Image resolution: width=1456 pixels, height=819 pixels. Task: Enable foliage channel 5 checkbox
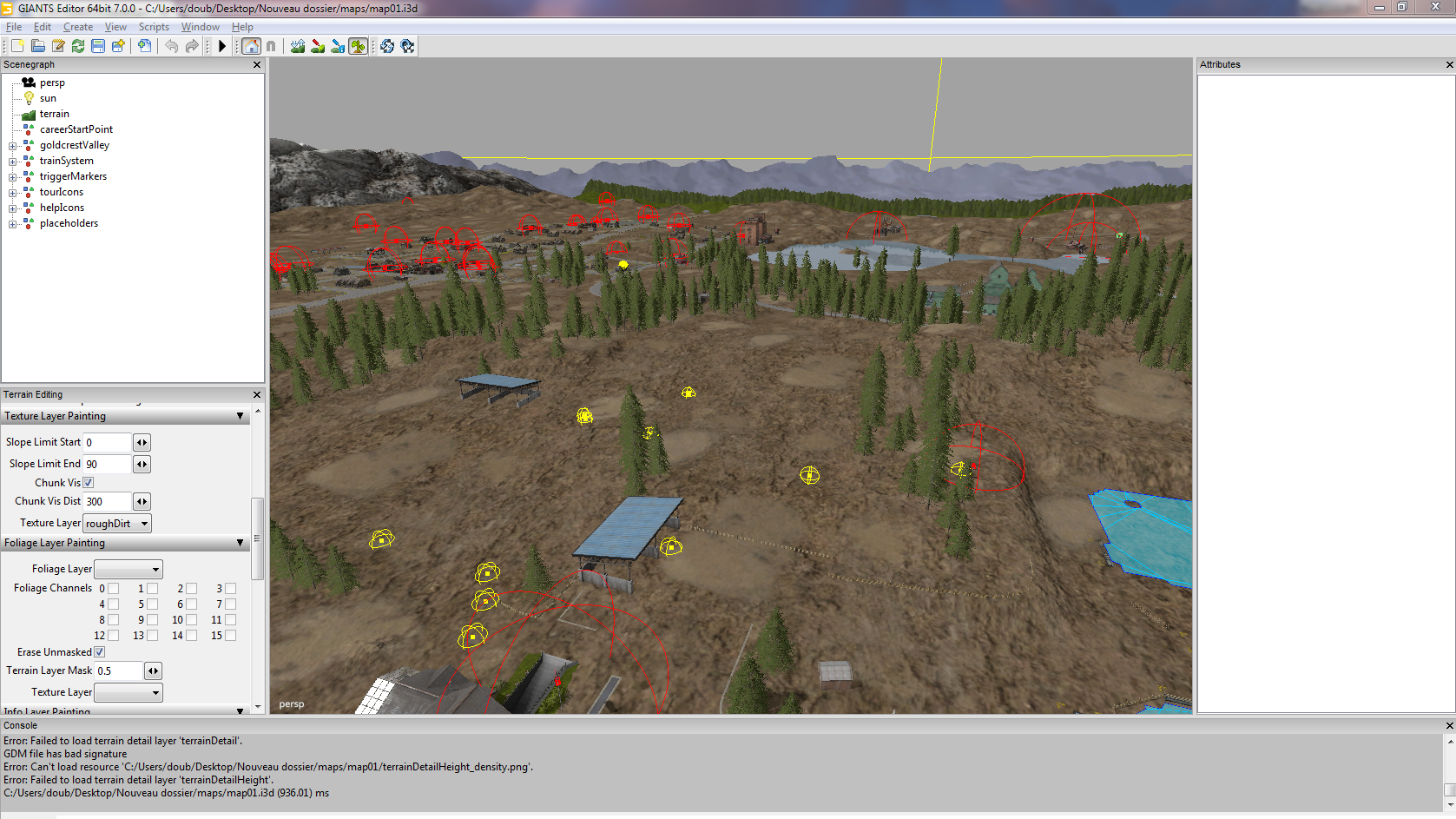point(152,604)
